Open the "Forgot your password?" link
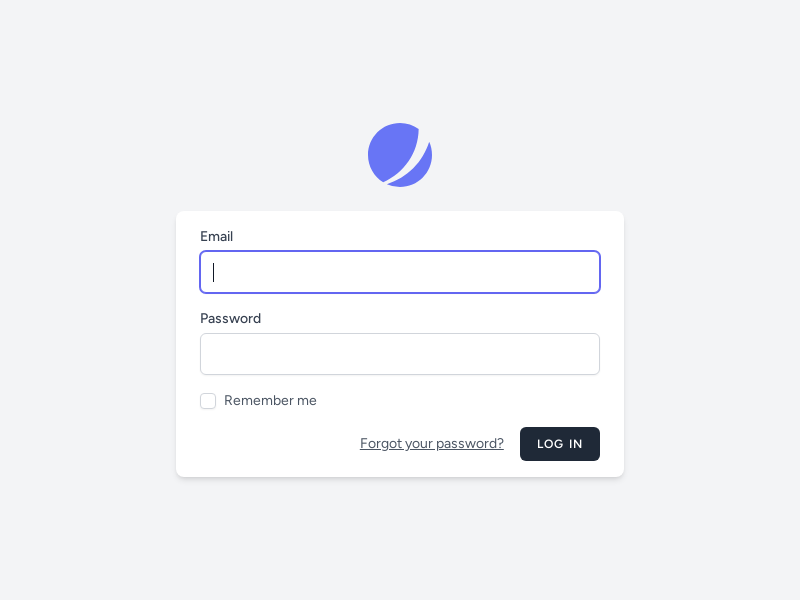800x600 pixels. point(432,444)
